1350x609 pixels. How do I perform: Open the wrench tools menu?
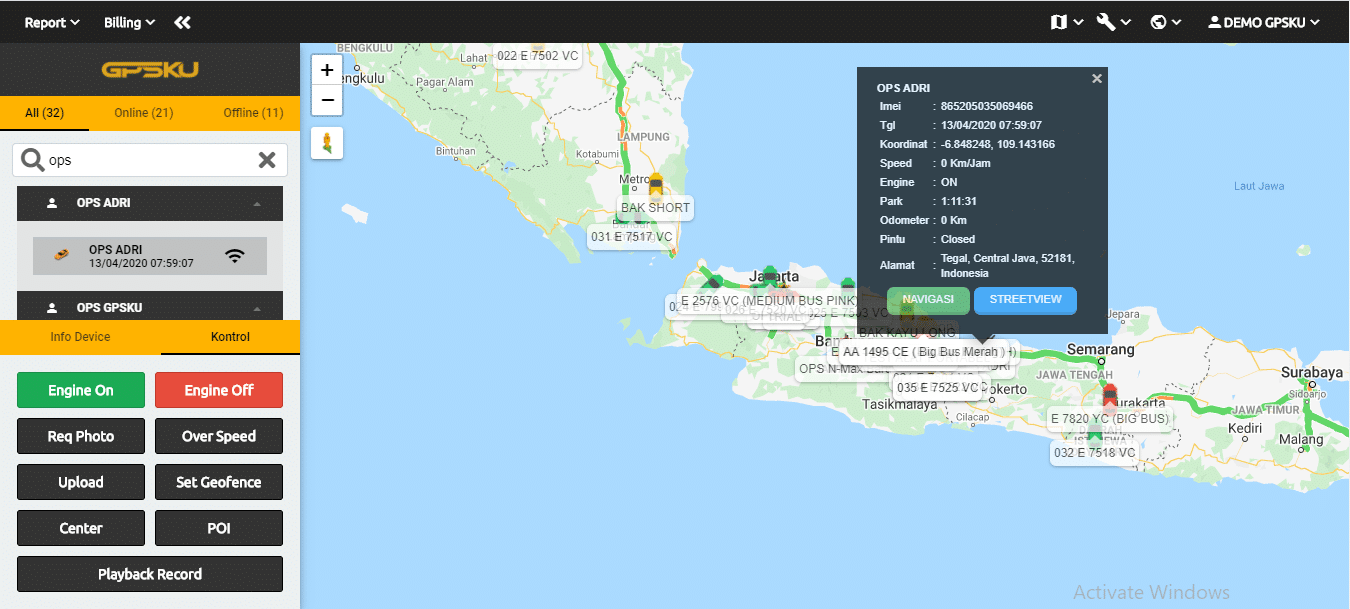[1112, 22]
